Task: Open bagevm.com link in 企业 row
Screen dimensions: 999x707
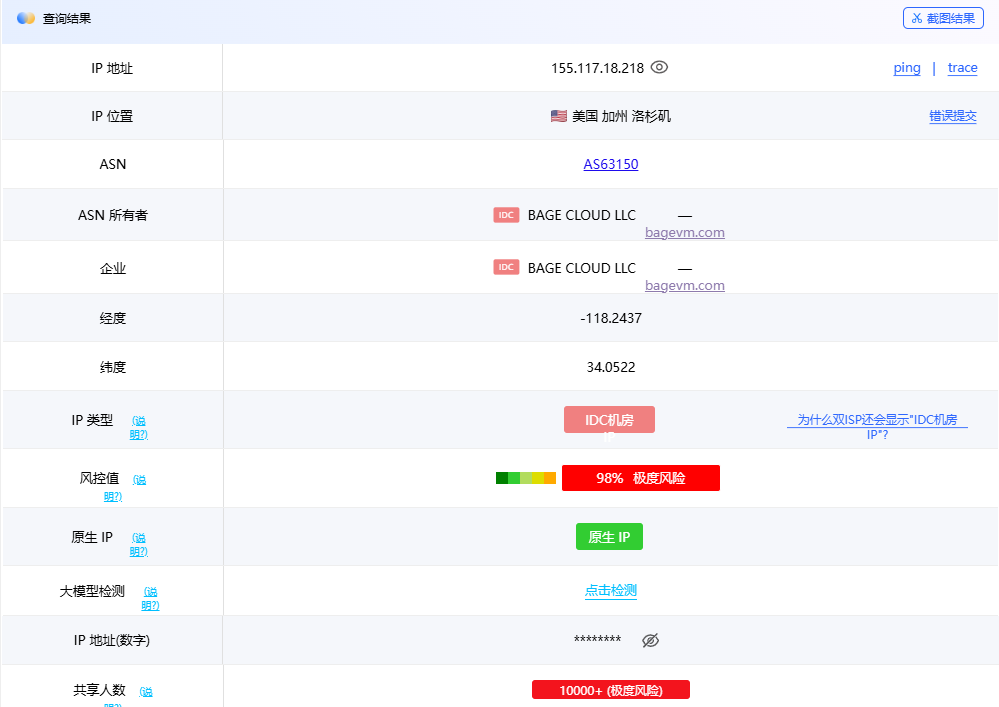Action: [685, 286]
